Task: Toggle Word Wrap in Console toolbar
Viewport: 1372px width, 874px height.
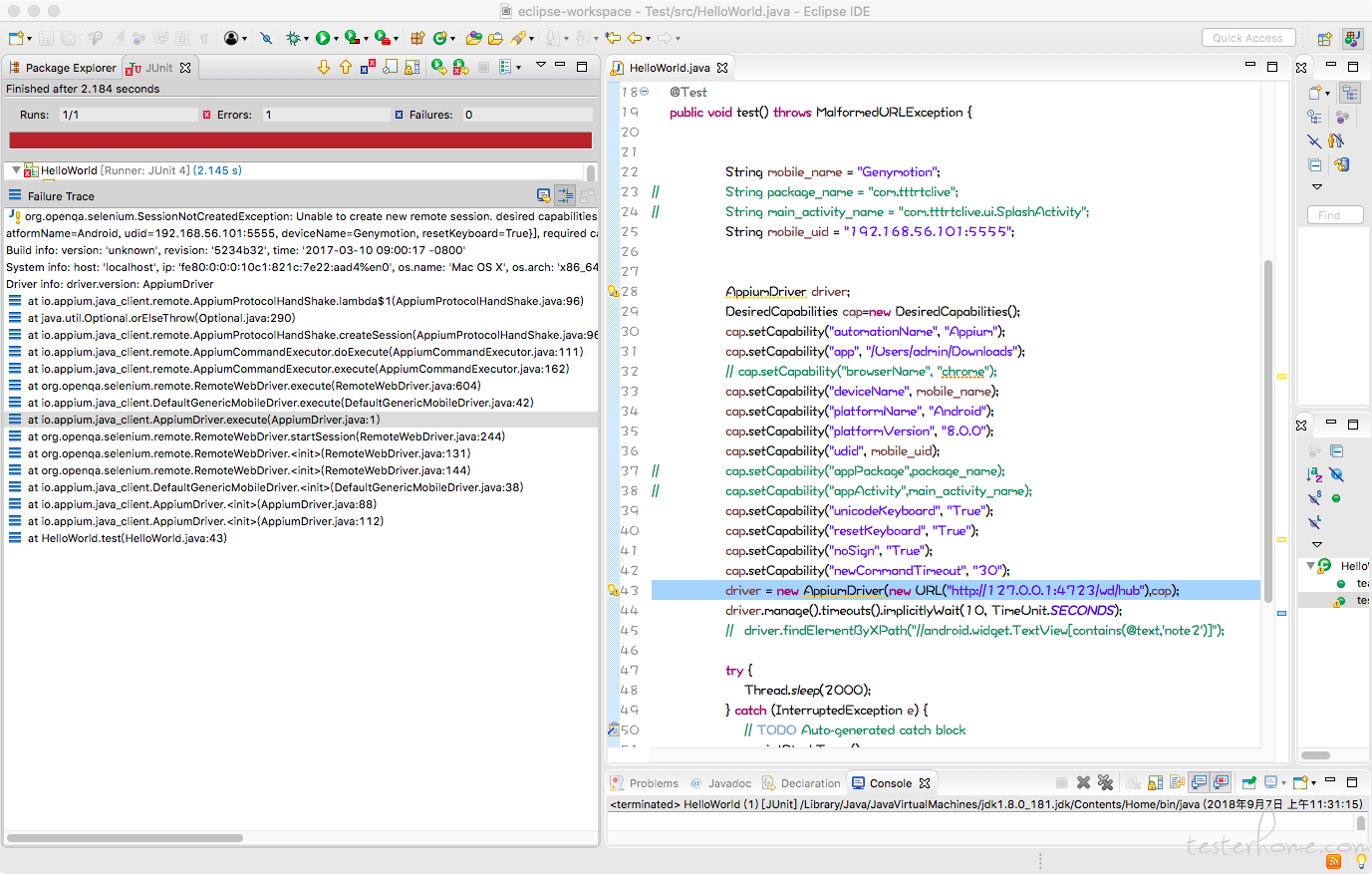Action: pyautogui.click(x=1177, y=782)
